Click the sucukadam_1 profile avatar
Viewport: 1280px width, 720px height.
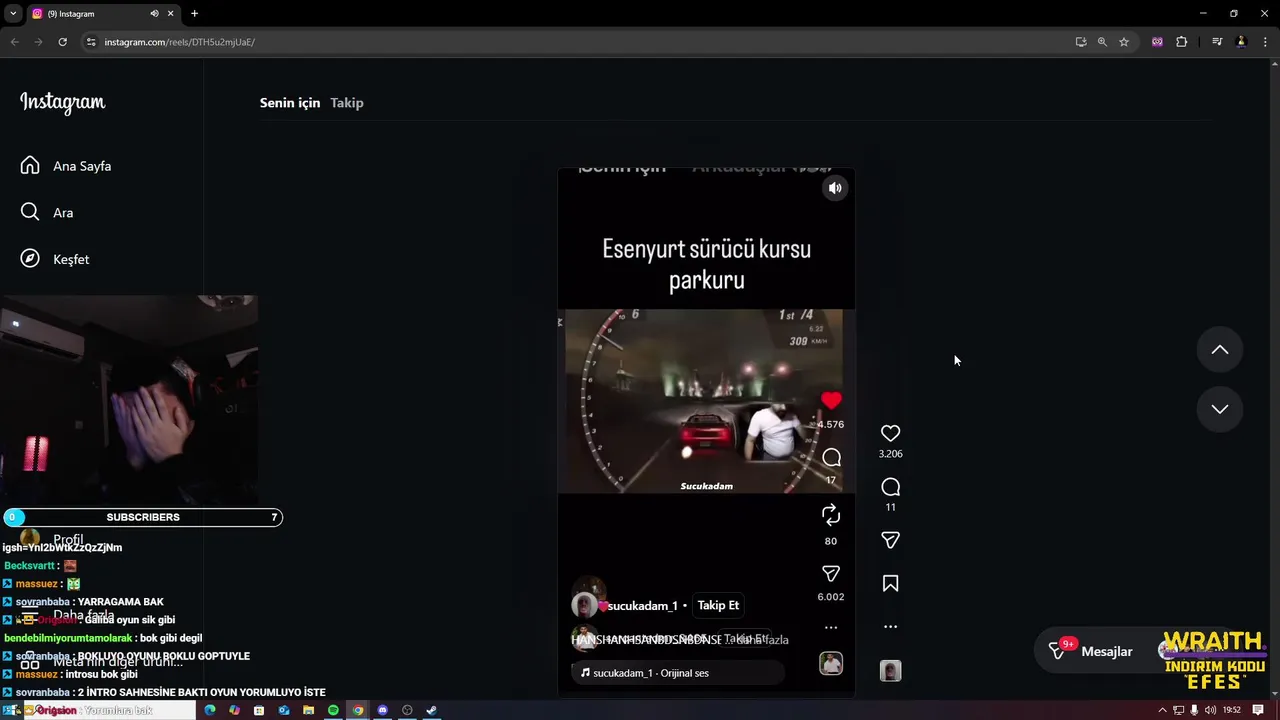[584, 605]
